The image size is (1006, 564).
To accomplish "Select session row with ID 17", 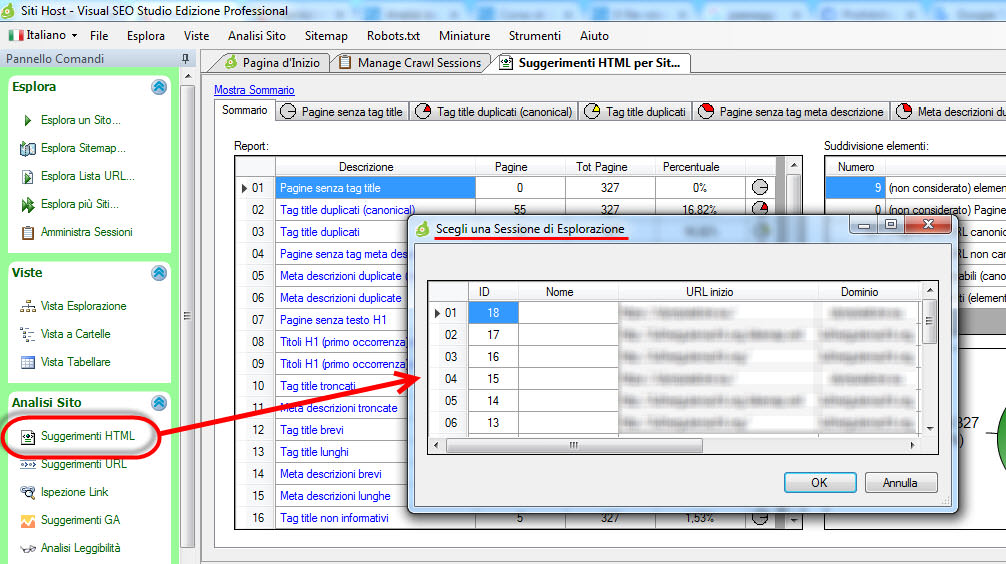I will tap(493, 335).
